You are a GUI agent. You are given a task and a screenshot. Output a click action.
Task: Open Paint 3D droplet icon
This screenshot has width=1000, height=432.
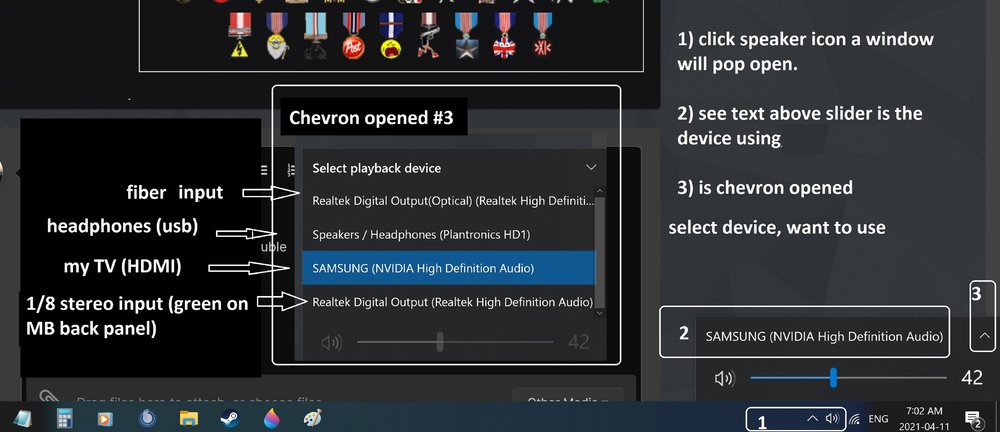tap(272, 417)
